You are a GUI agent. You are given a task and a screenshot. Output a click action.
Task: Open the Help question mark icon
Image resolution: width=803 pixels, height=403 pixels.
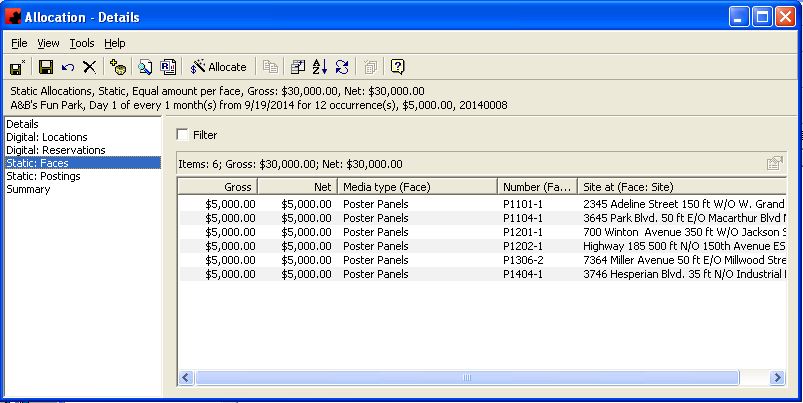click(397, 67)
